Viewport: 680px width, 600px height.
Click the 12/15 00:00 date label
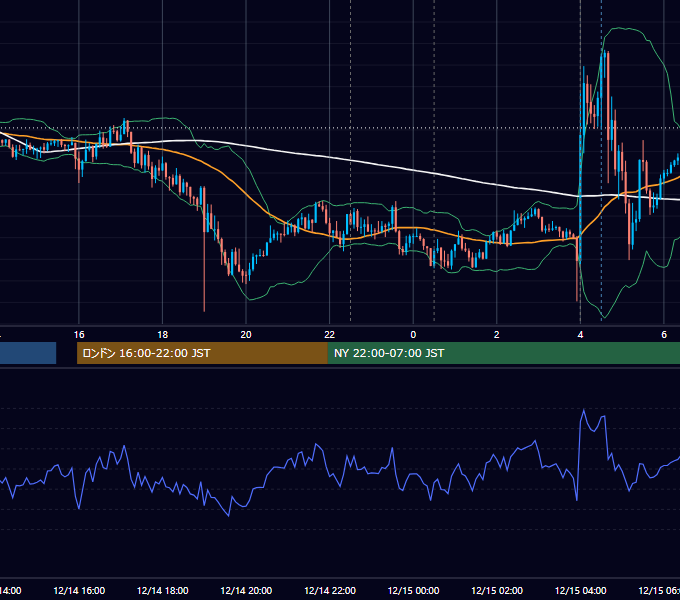413,591
